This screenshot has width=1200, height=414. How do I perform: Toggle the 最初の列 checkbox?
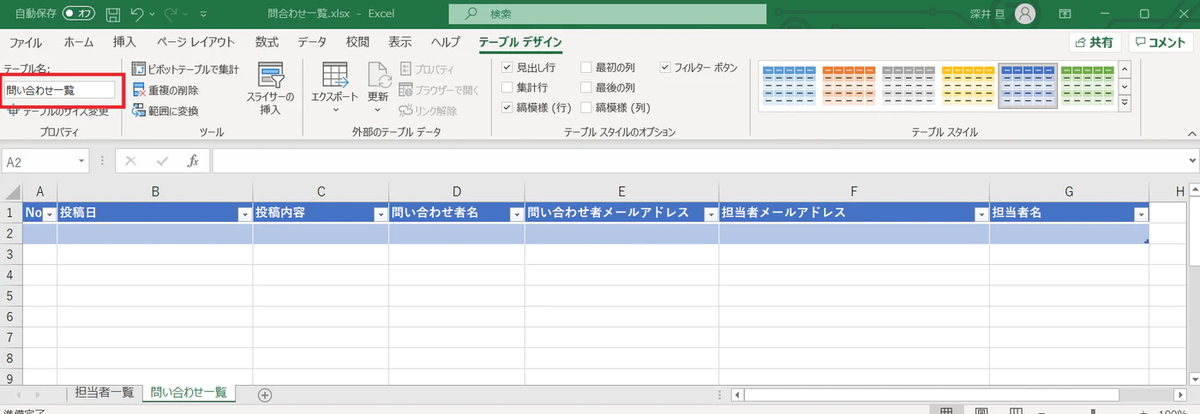pos(586,68)
